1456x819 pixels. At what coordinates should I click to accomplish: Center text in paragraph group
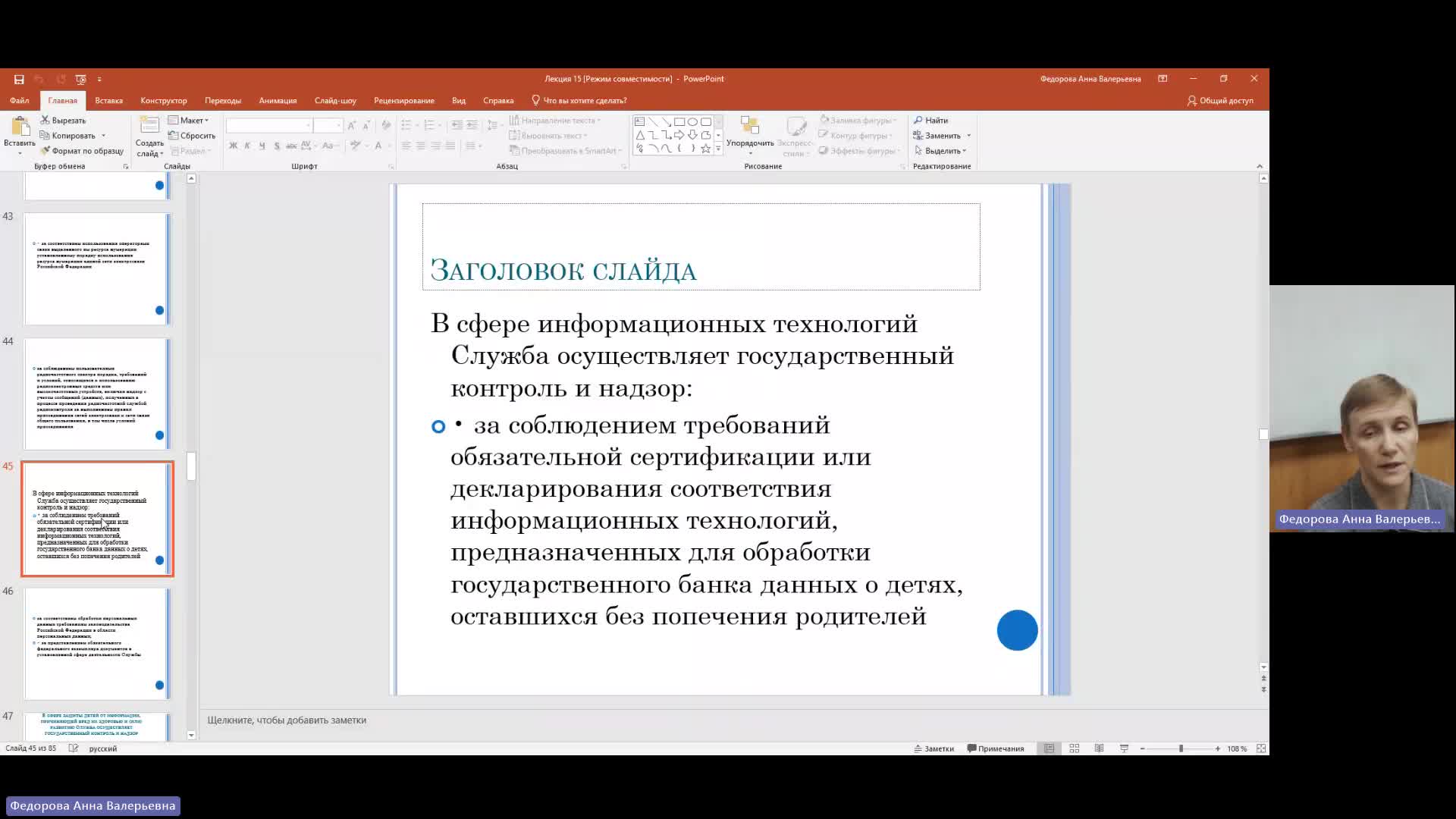pyautogui.click(x=421, y=146)
